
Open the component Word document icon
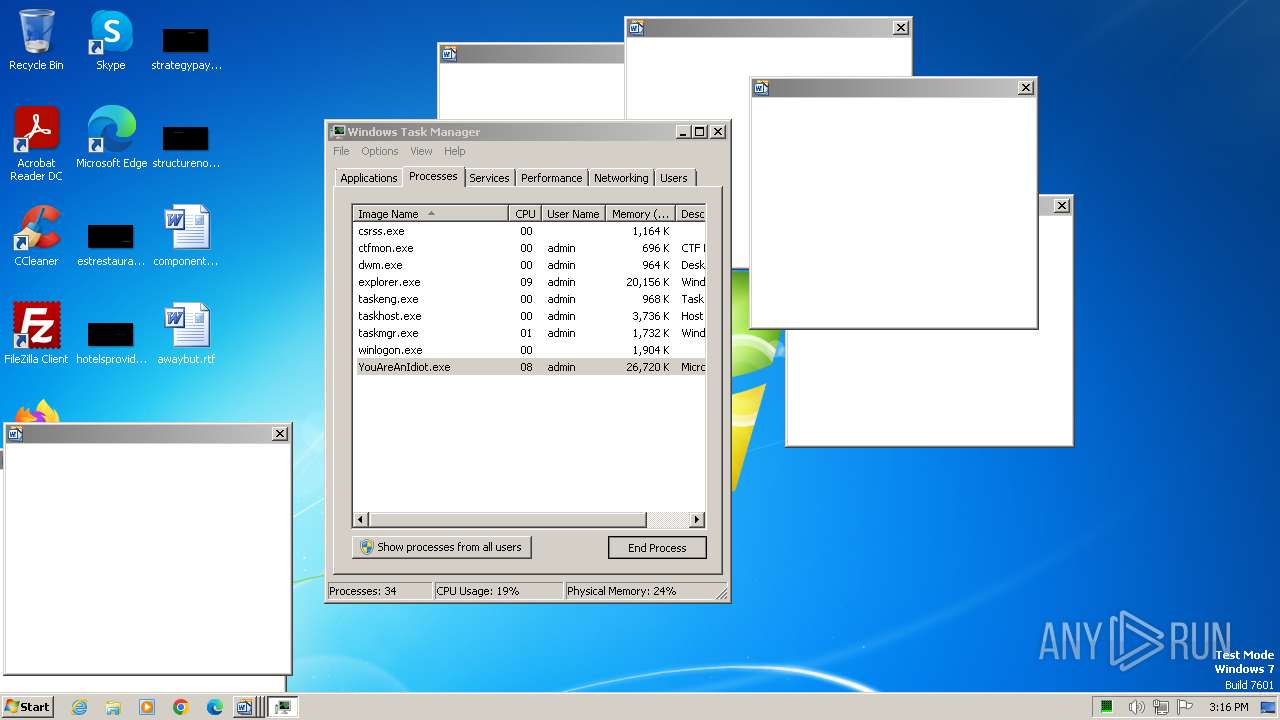tap(186, 236)
